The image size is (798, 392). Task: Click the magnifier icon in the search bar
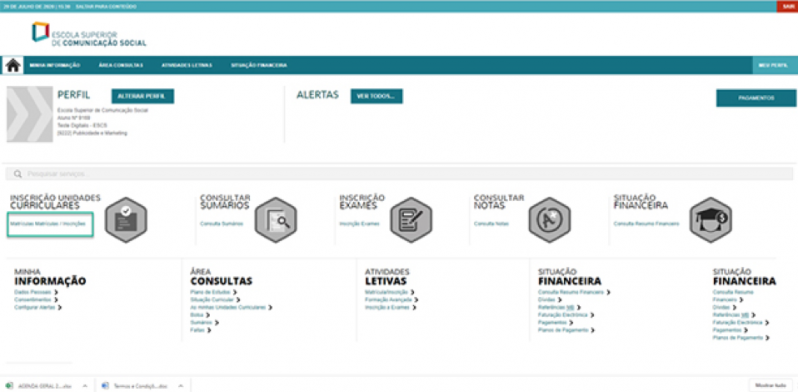[x=18, y=174]
